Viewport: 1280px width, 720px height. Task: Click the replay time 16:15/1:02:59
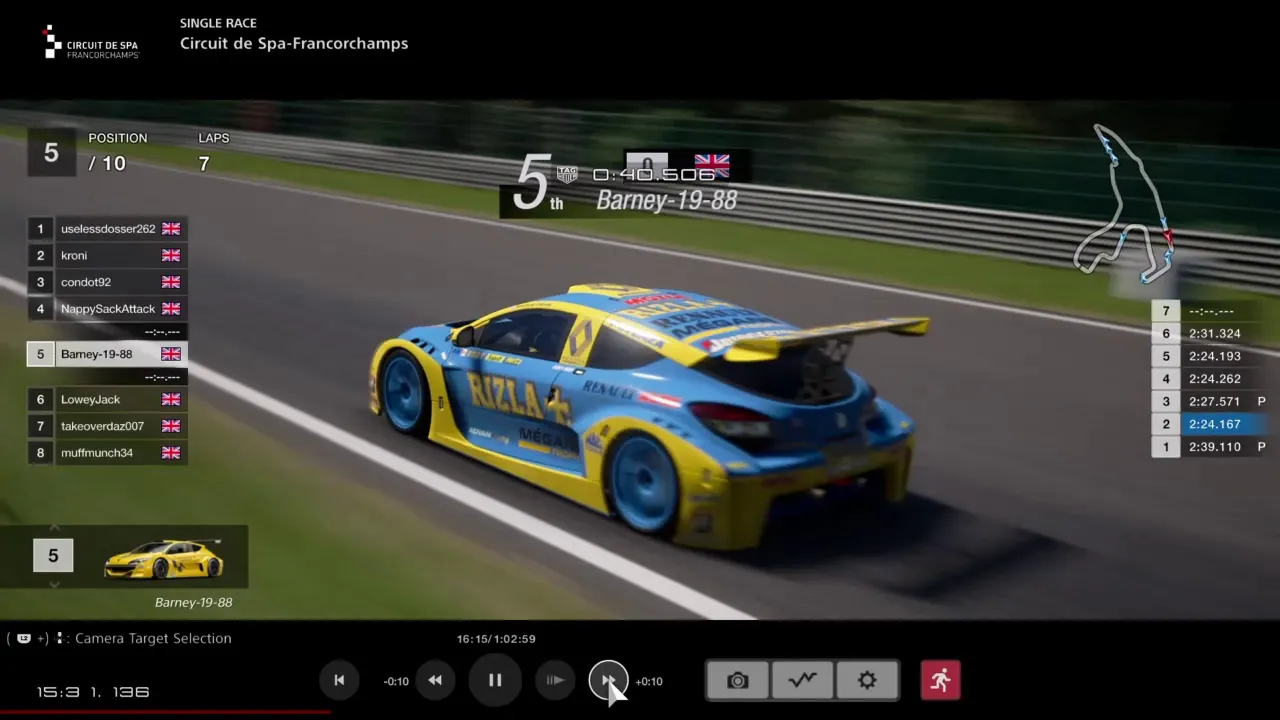tap(496, 638)
